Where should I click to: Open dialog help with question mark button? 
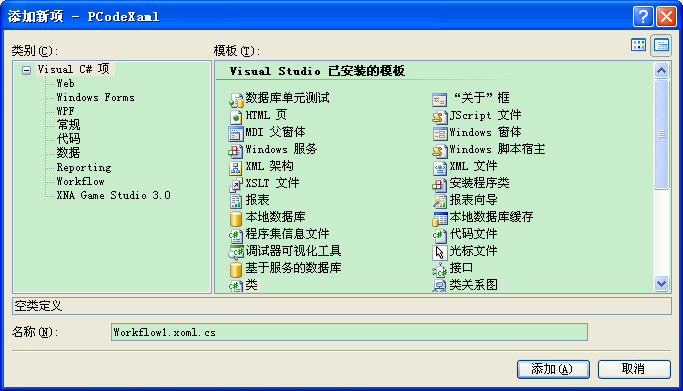(643, 17)
